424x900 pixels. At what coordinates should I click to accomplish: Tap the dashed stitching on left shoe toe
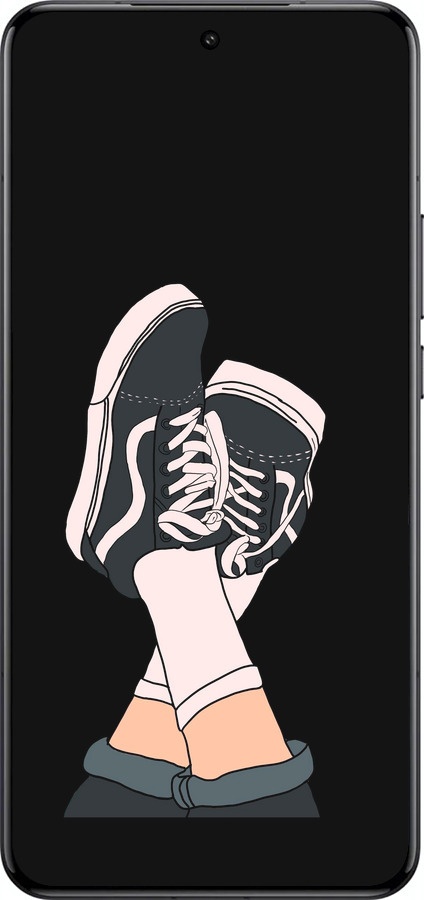(x=161, y=396)
